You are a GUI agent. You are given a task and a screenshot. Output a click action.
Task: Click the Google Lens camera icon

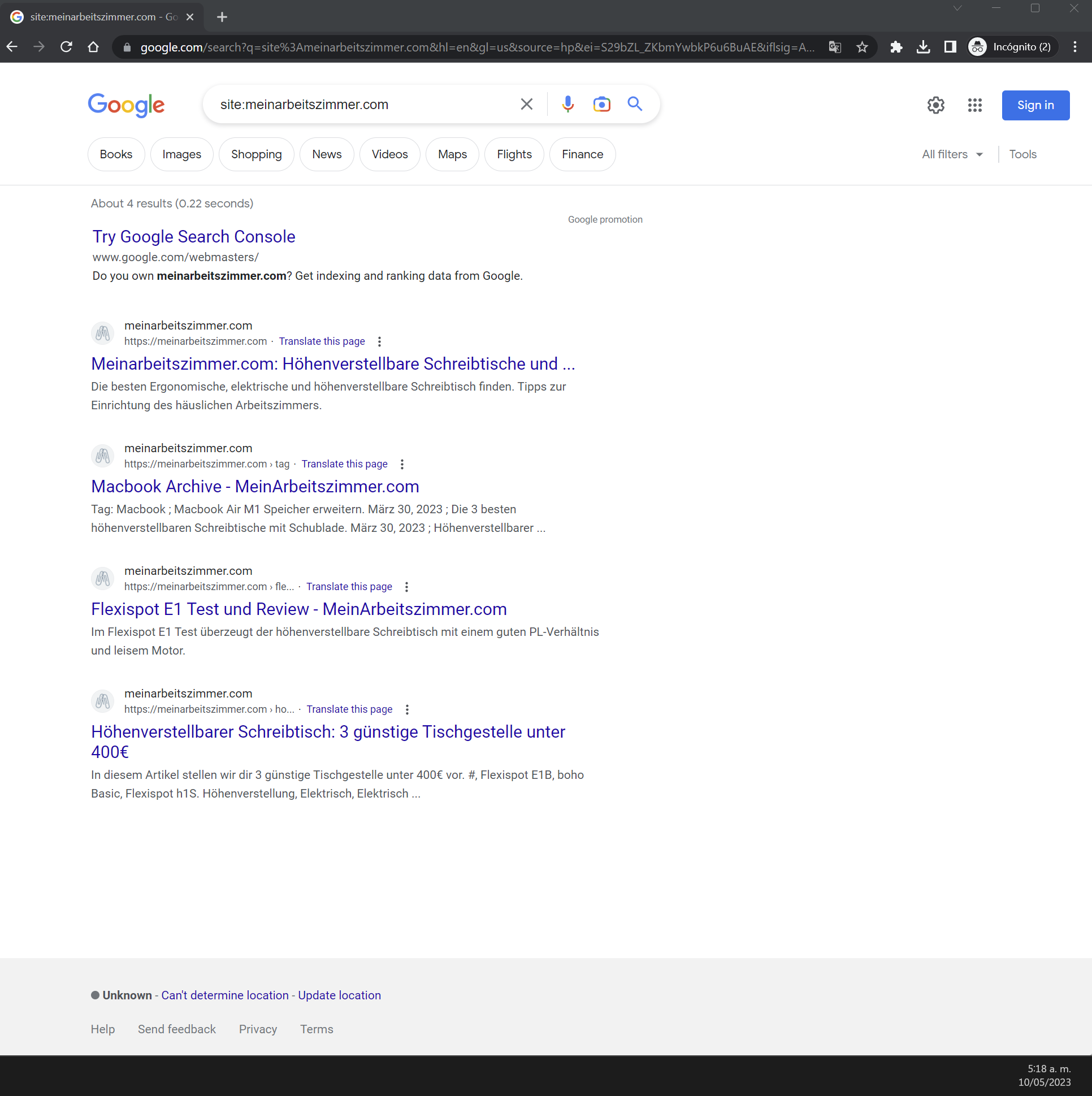pyautogui.click(x=600, y=104)
